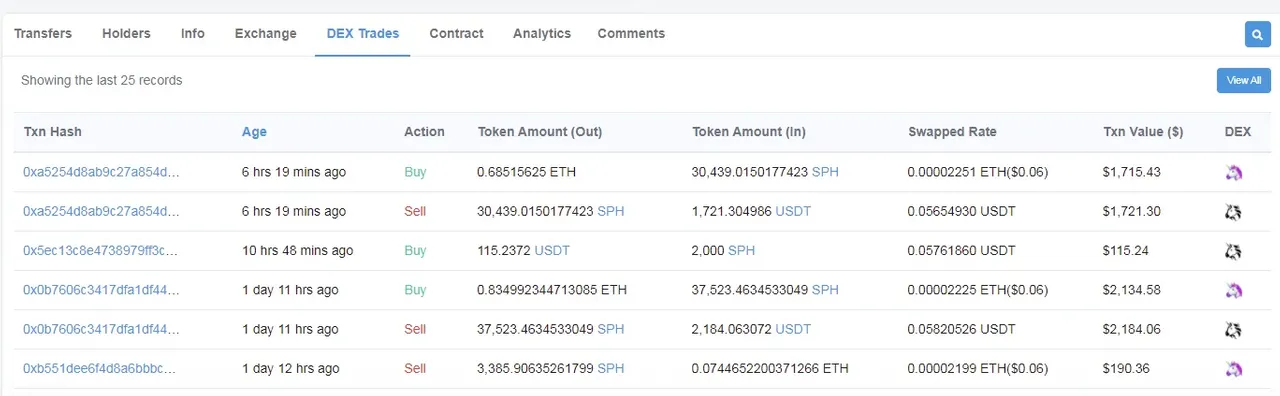Switch to the Transfers tab

point(43,33)
